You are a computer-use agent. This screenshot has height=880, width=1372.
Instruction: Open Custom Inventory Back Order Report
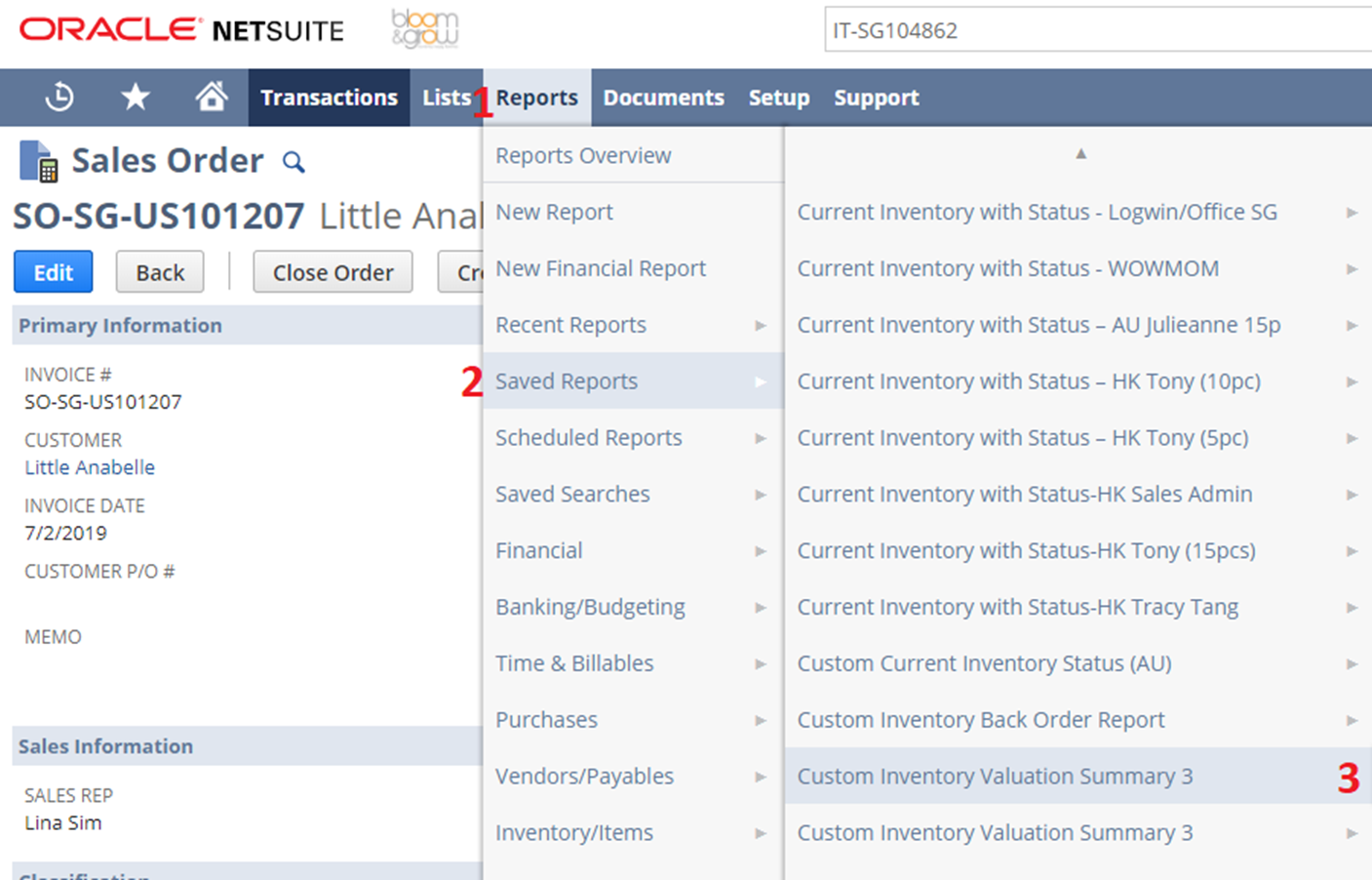(1078, 720)
